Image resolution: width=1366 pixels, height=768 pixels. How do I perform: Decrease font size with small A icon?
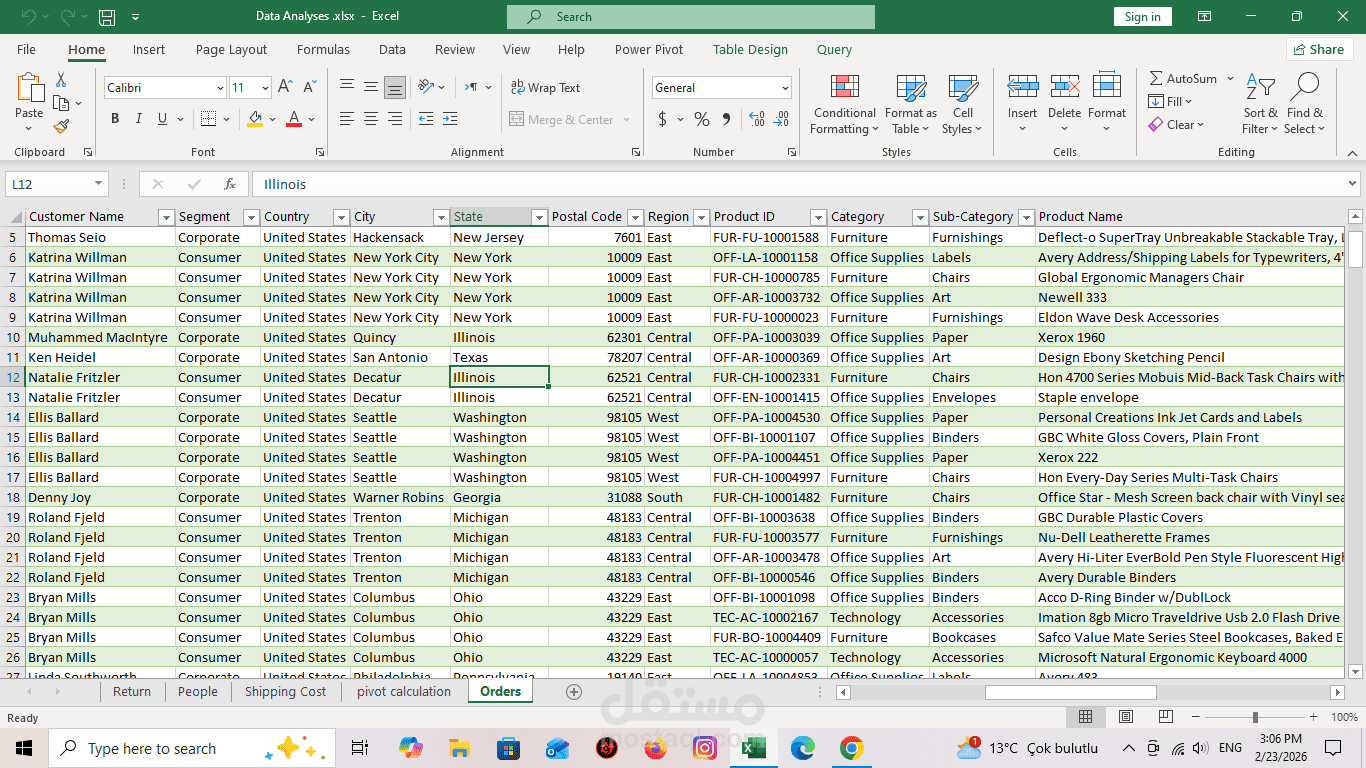[309, 88]
